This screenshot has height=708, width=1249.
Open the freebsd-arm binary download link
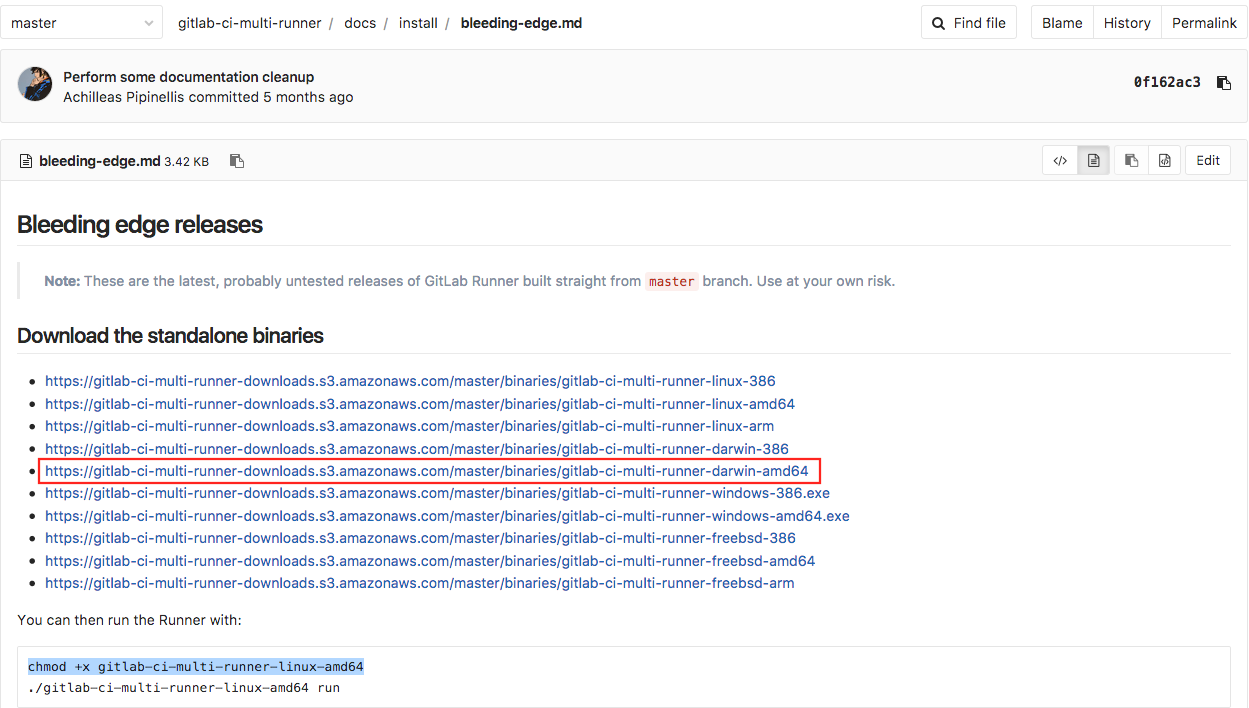pos(419,583)
